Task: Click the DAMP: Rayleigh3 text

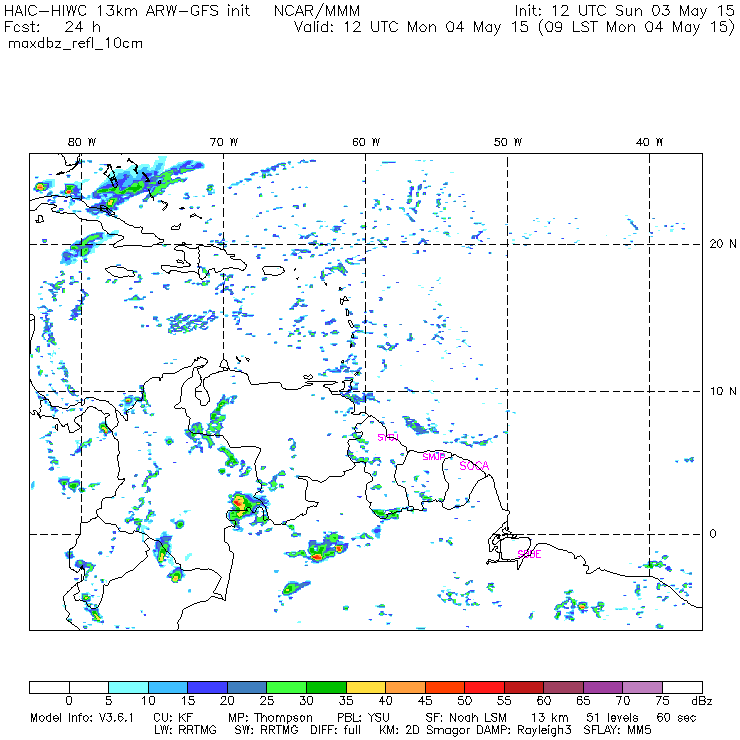Action: 524,731
